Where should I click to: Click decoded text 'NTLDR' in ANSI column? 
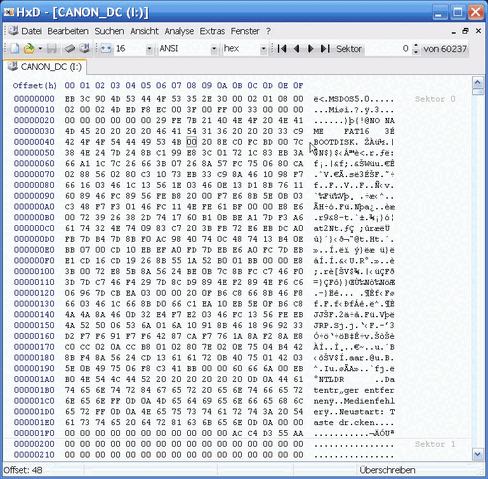coord(331,379)
